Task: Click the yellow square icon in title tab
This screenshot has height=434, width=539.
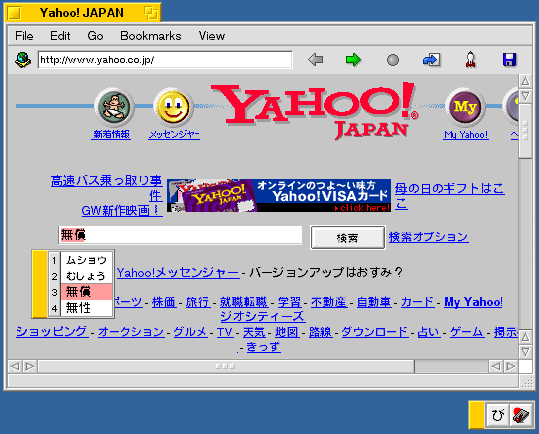Action: (x=14, y=13)
